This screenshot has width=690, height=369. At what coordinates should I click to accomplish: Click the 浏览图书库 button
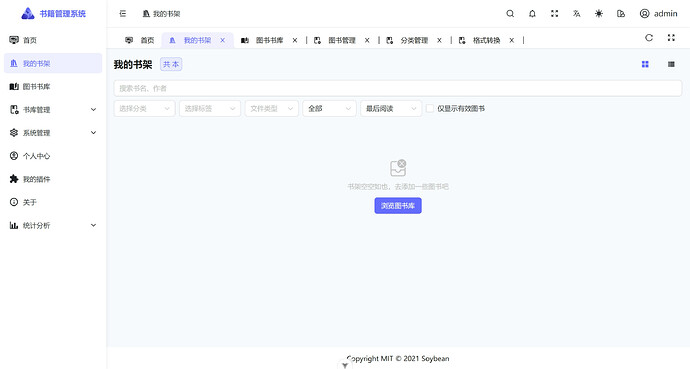(x=398, y=206)
